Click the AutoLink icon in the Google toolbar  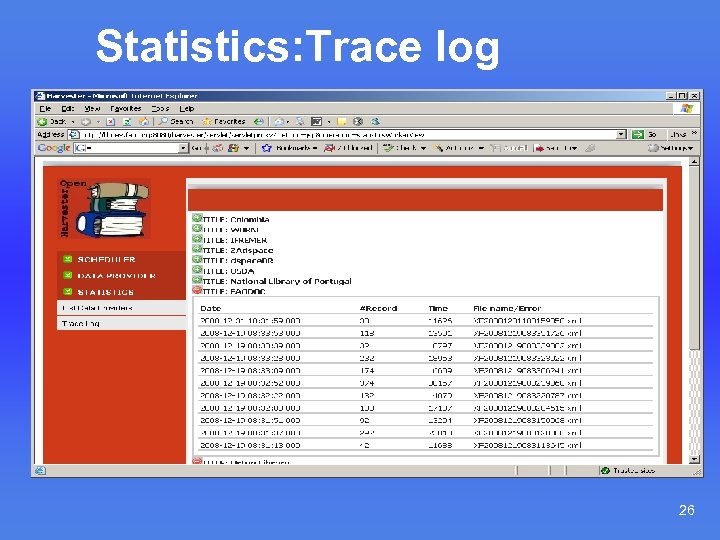point(438,148)
